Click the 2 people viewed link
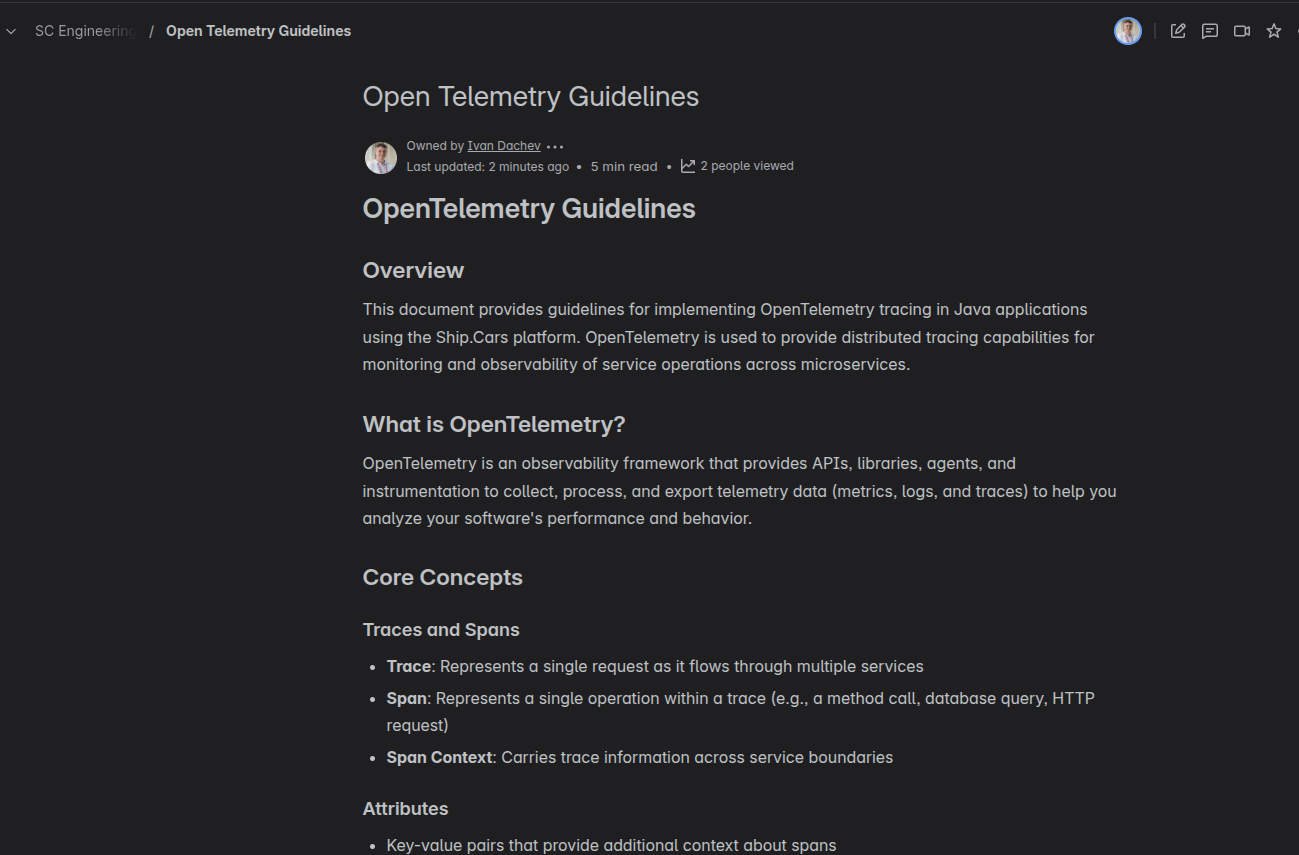This screenshot has width=1299, height=855. point(747,165)
